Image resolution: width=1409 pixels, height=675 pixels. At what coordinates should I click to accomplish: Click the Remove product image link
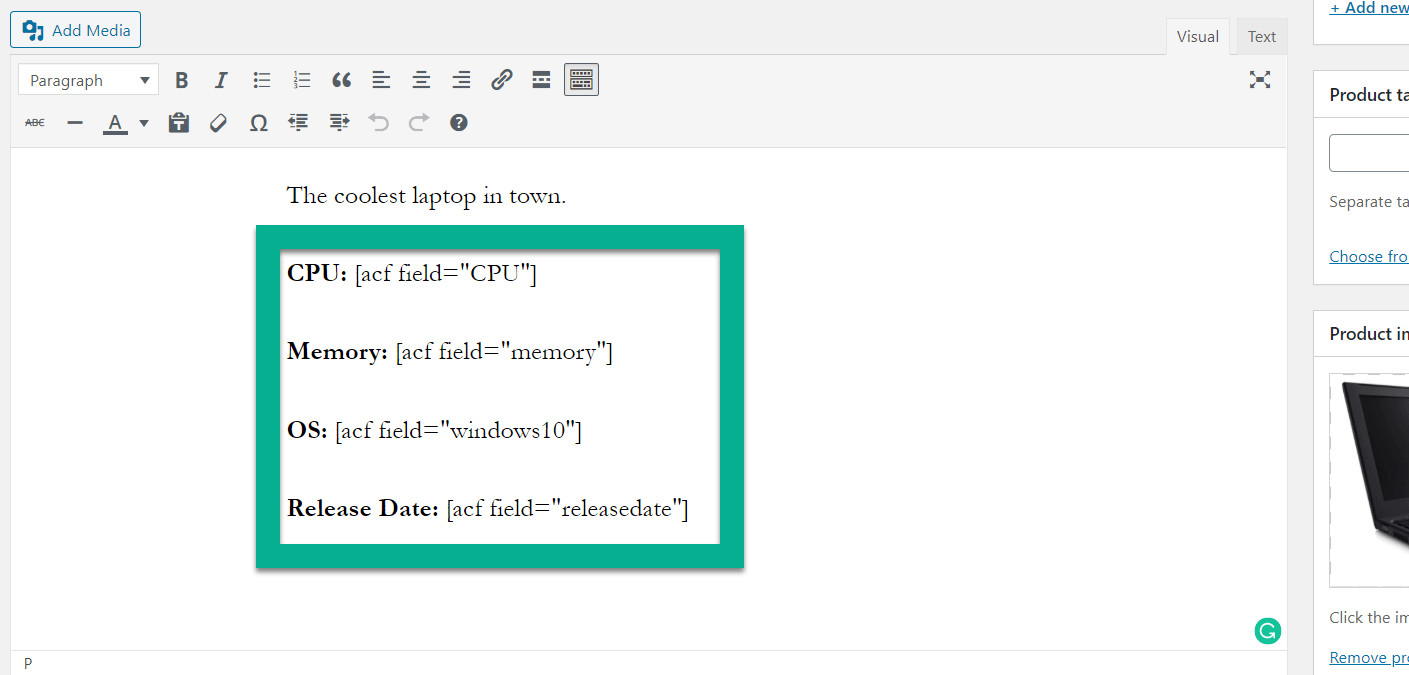1369,657
